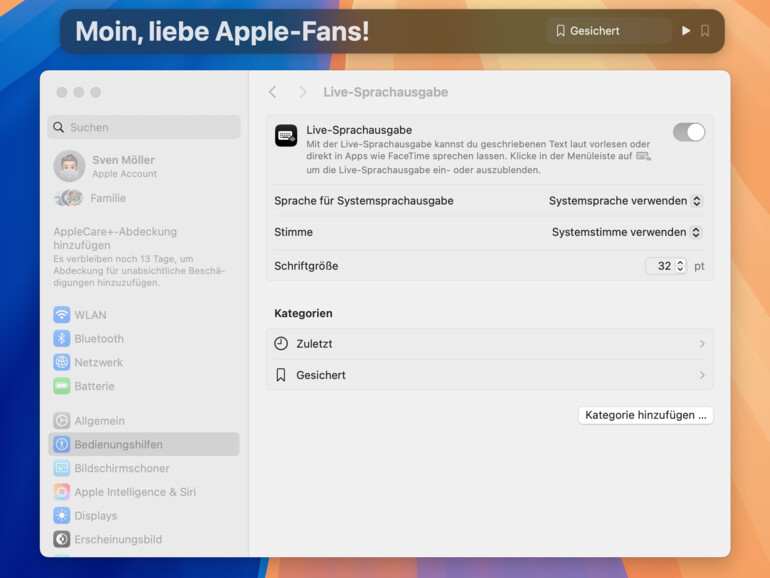
Task: Click the text 'Moin, liebe Apple-Fans!'
Action: coord(222,31)
